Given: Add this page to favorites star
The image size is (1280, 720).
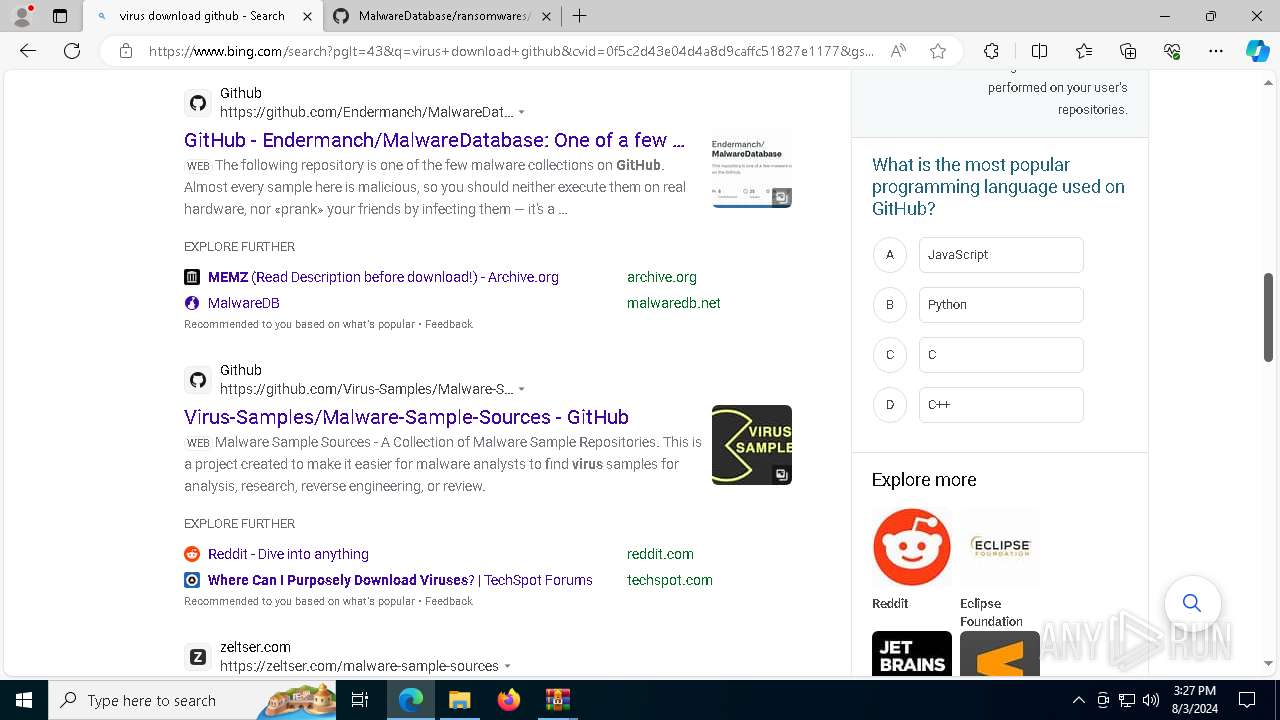Looking at the screenshot, I should coord(938,51).
